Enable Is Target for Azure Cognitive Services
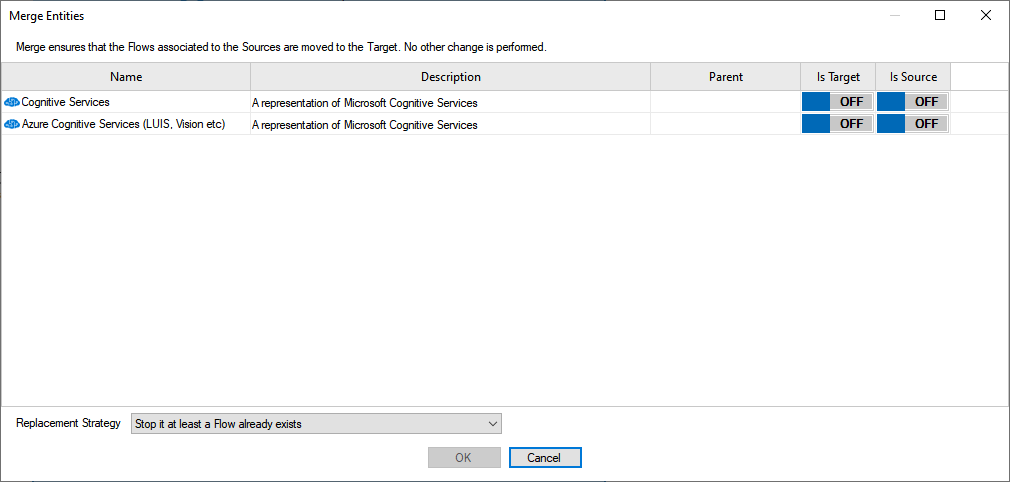The height and width of the screenshot is (482, 1010). (x=837, y=124)
